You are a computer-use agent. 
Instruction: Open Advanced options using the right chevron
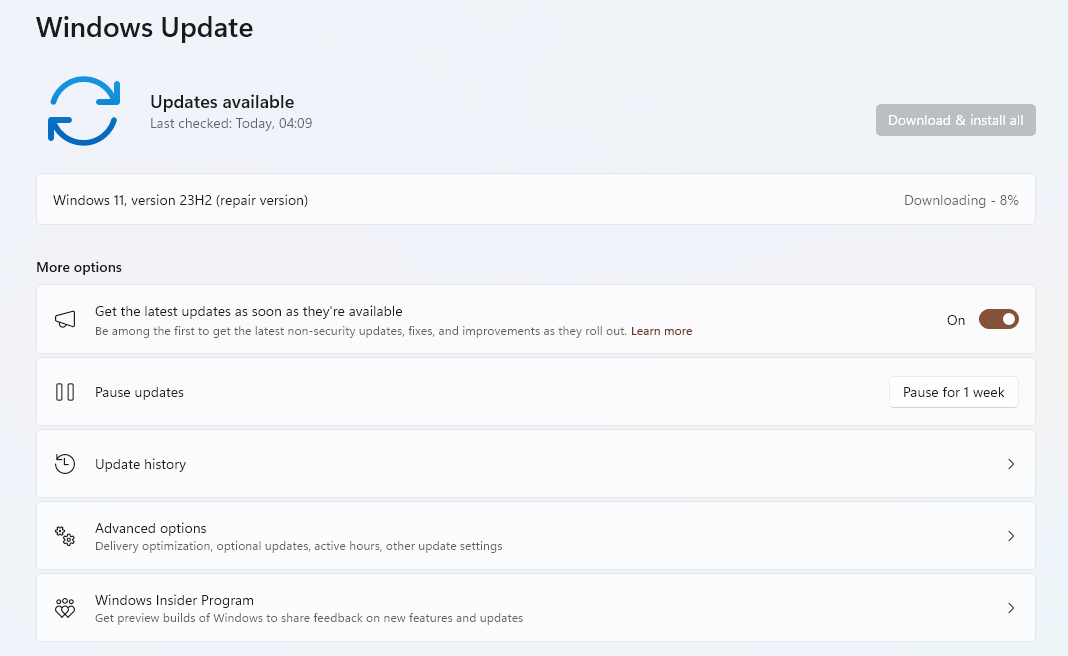point(1011,536)
